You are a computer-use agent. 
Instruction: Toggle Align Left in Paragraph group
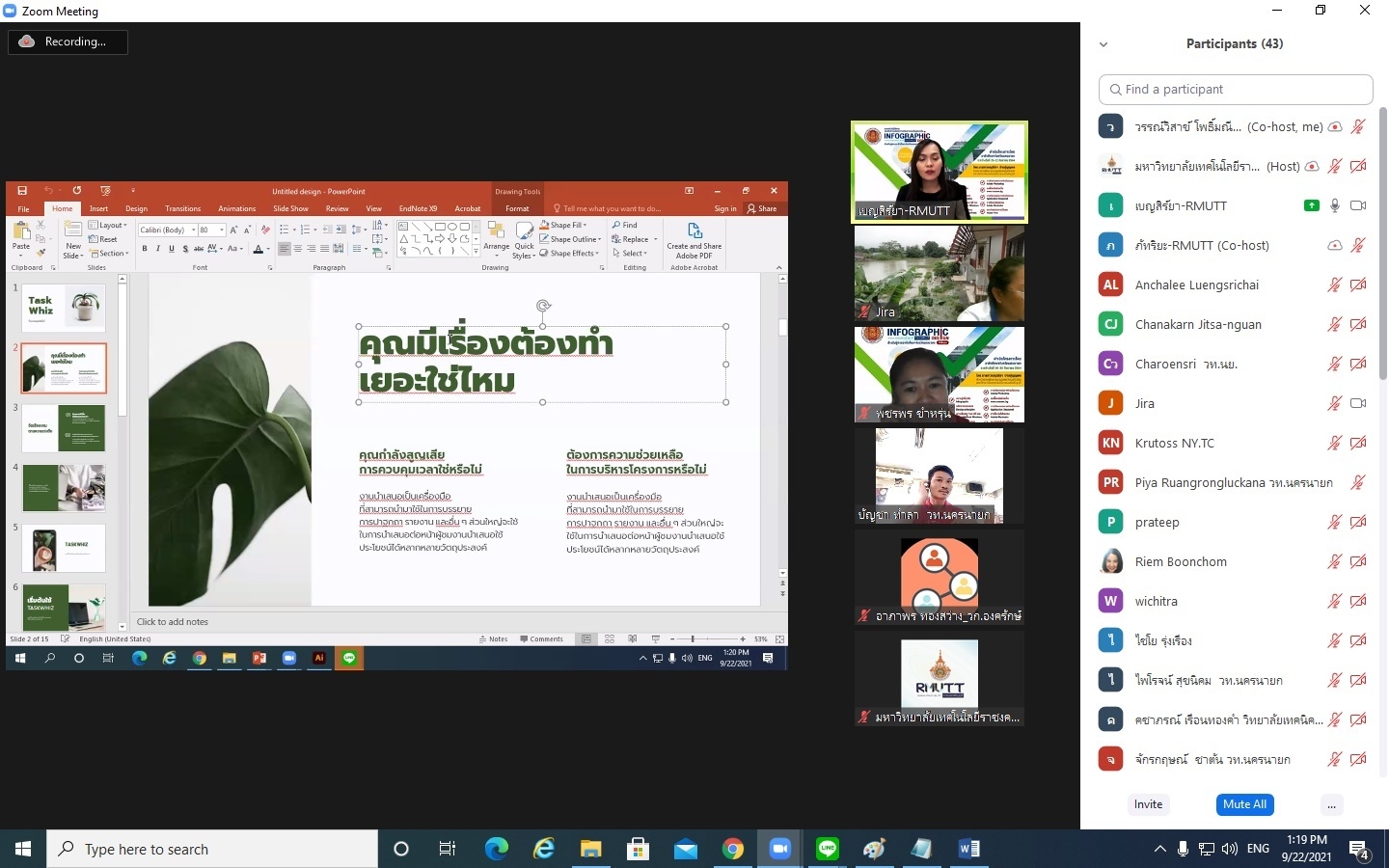[x=285, y=249]
